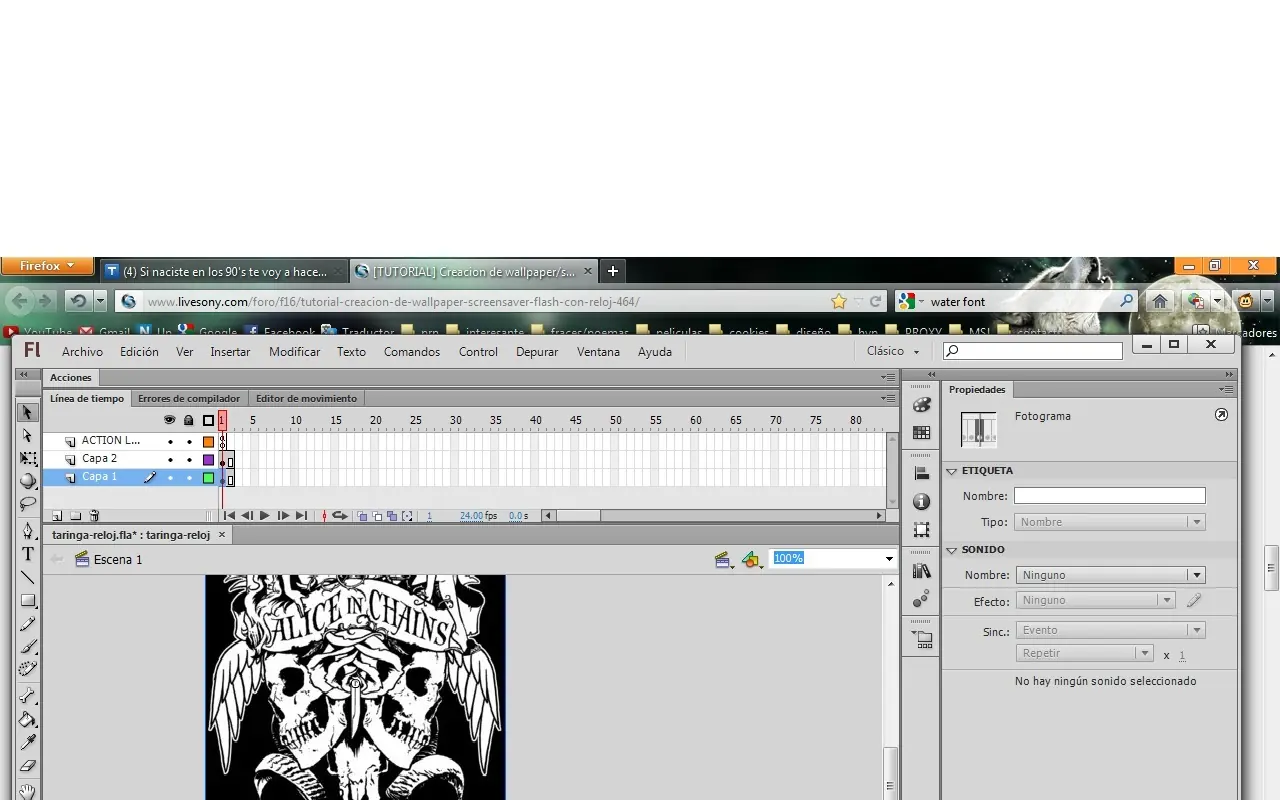Click padlock header to lock all layers
The height and width of the screenshot is (800, 1280).
point(188,420)
